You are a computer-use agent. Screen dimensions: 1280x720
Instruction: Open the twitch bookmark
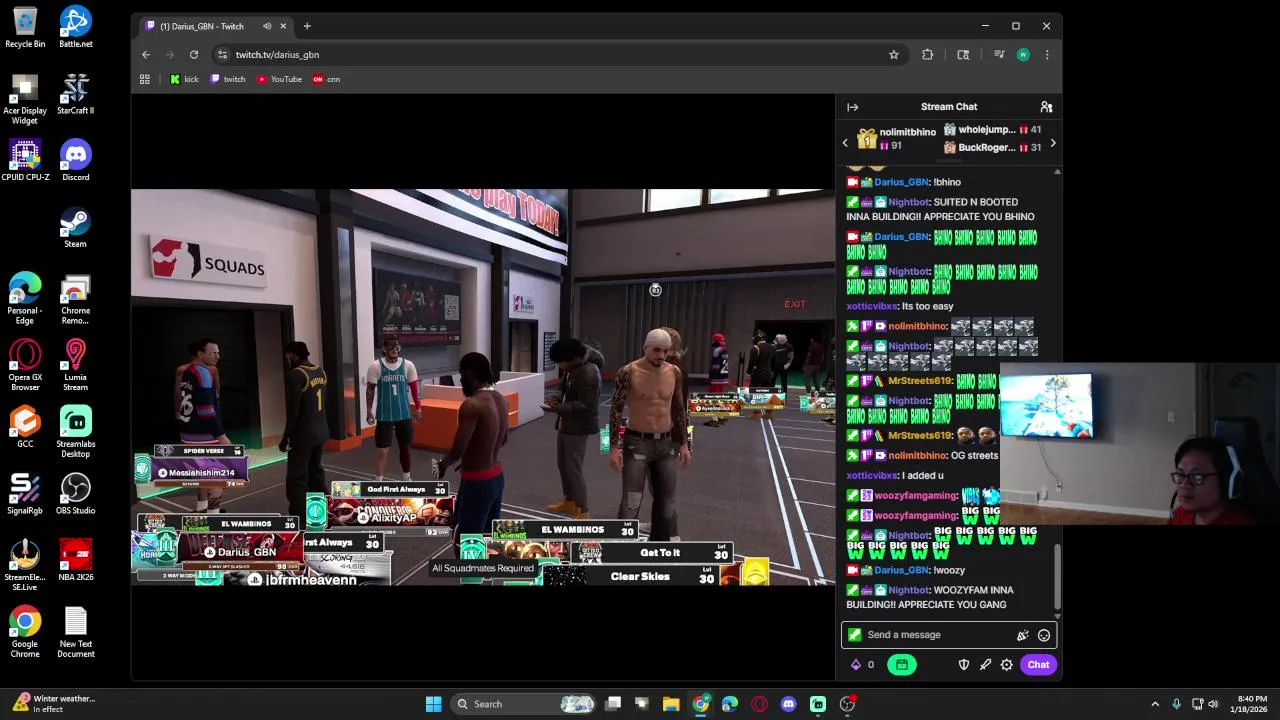tap(228, 79)
